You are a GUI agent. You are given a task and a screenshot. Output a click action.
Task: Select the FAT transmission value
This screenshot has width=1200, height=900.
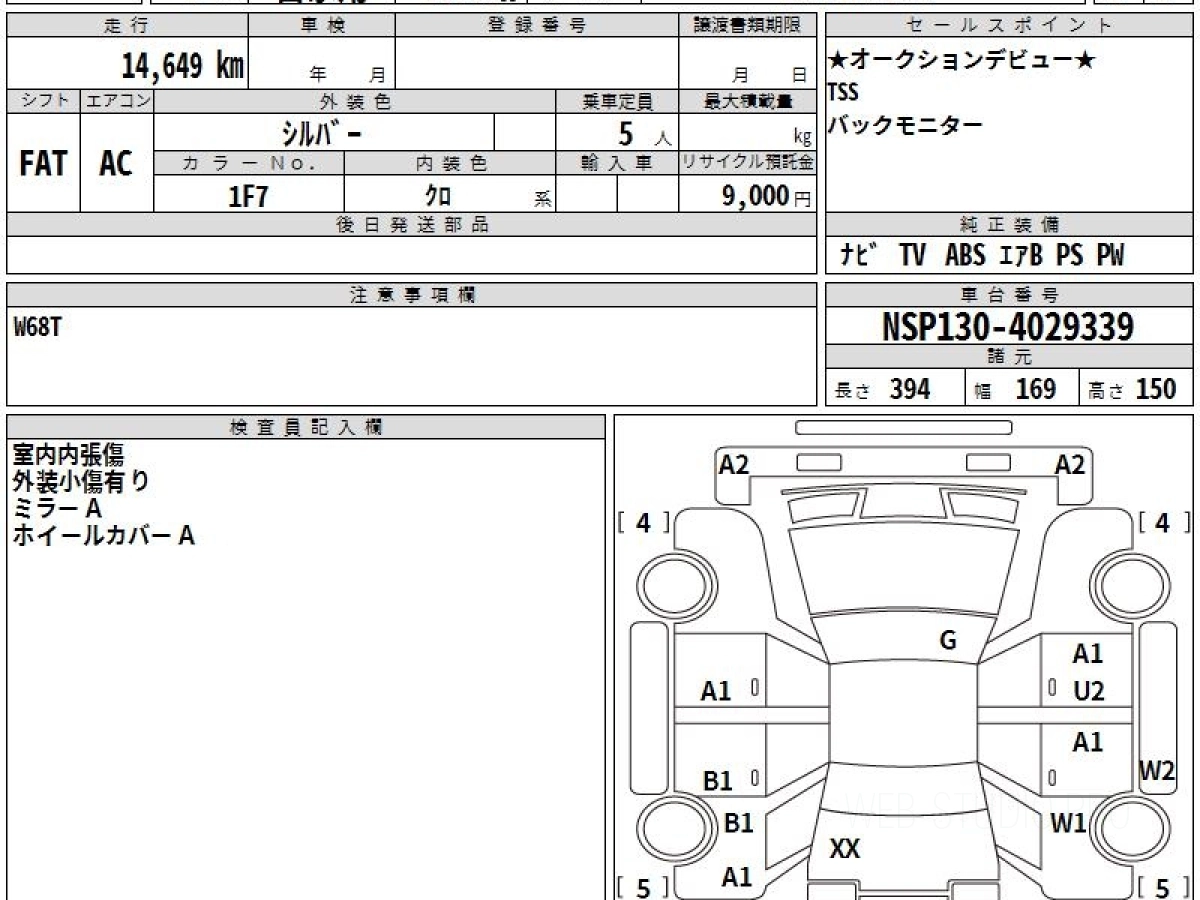pyautogui.click(x=43, y=163)
